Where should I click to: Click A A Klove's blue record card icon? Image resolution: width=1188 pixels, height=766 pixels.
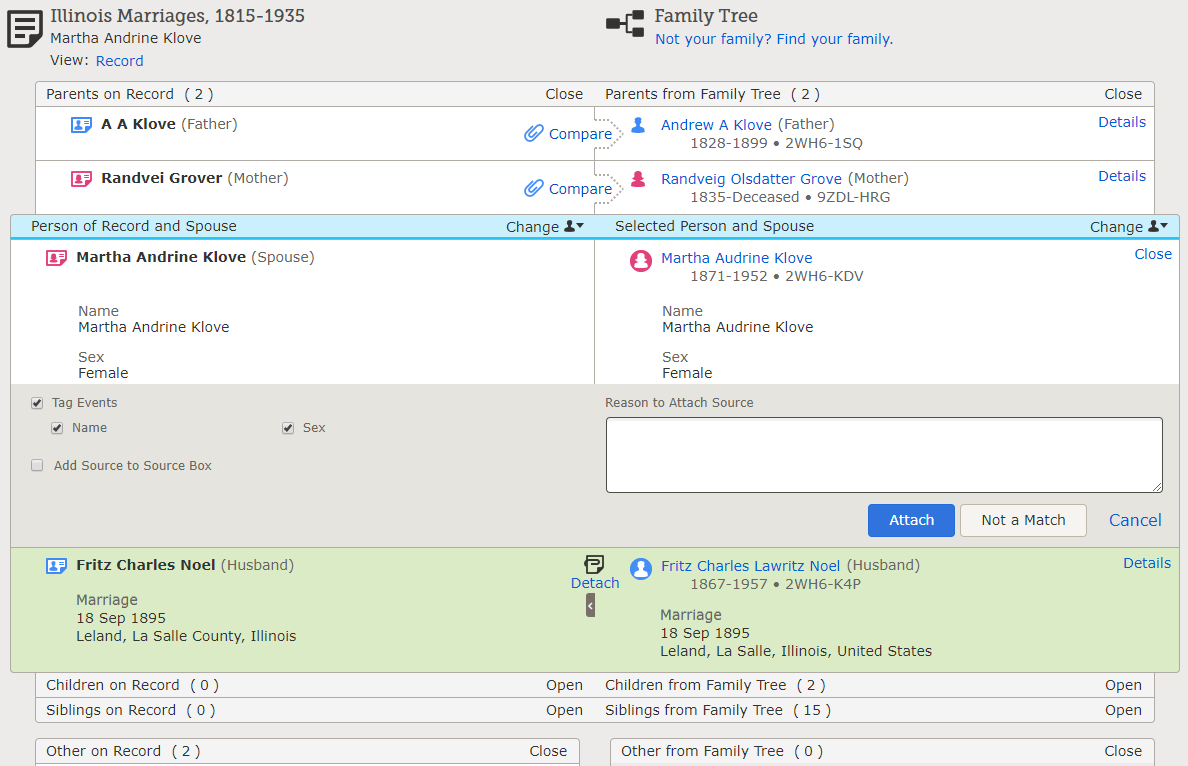[81, 125]
